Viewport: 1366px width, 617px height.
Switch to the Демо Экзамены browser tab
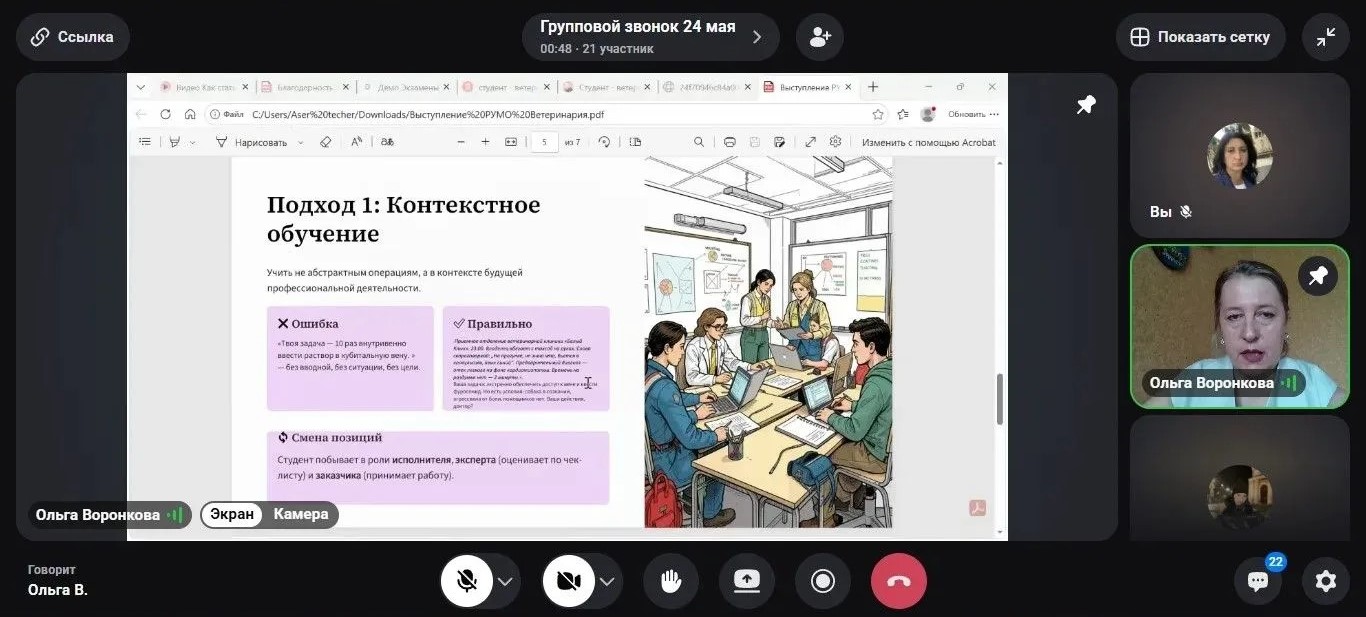coord(404,87)
